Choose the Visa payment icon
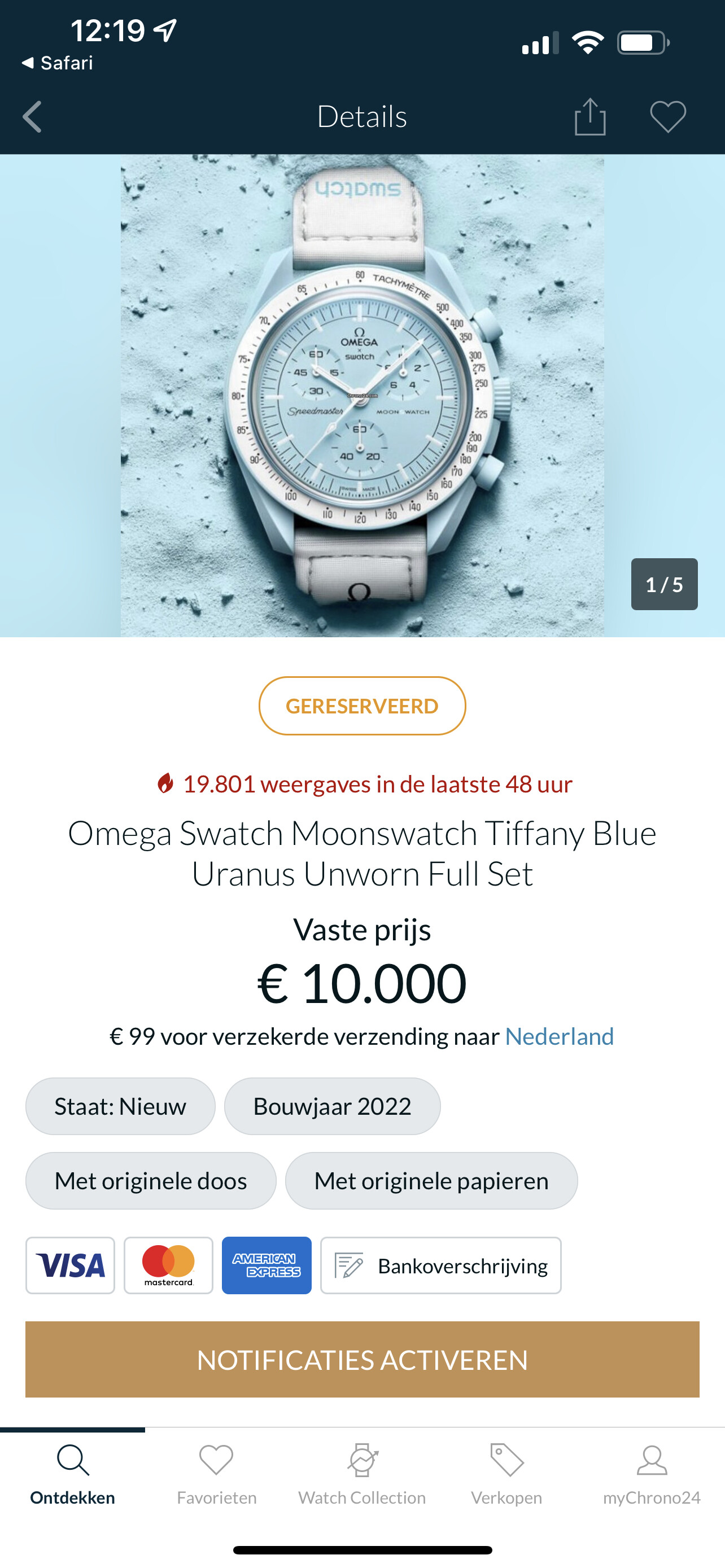The width and height of the screenshot is (725, 1568). coord(70,1265)
